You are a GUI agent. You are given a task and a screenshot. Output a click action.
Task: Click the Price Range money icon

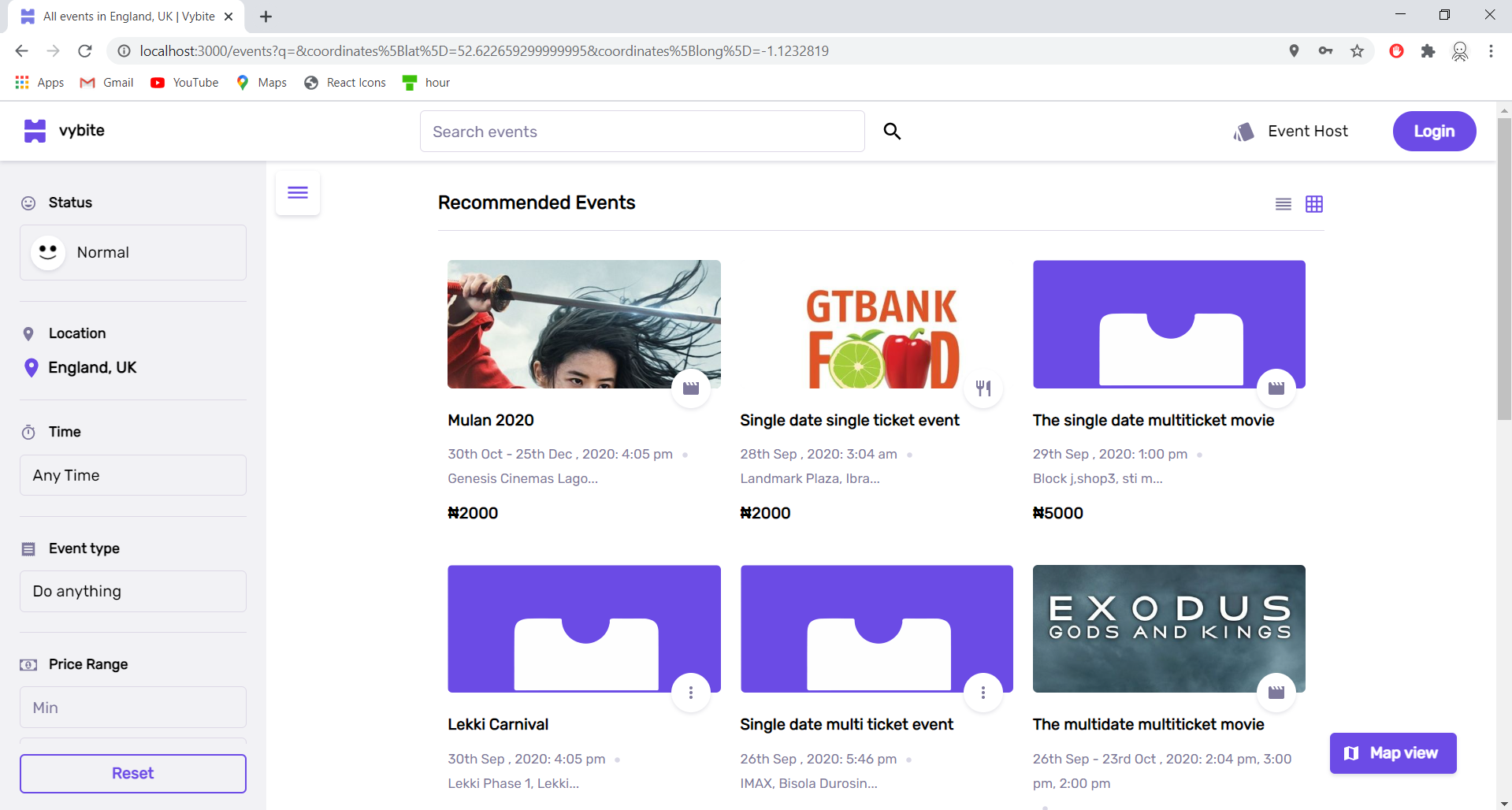(x=28, y=665)
